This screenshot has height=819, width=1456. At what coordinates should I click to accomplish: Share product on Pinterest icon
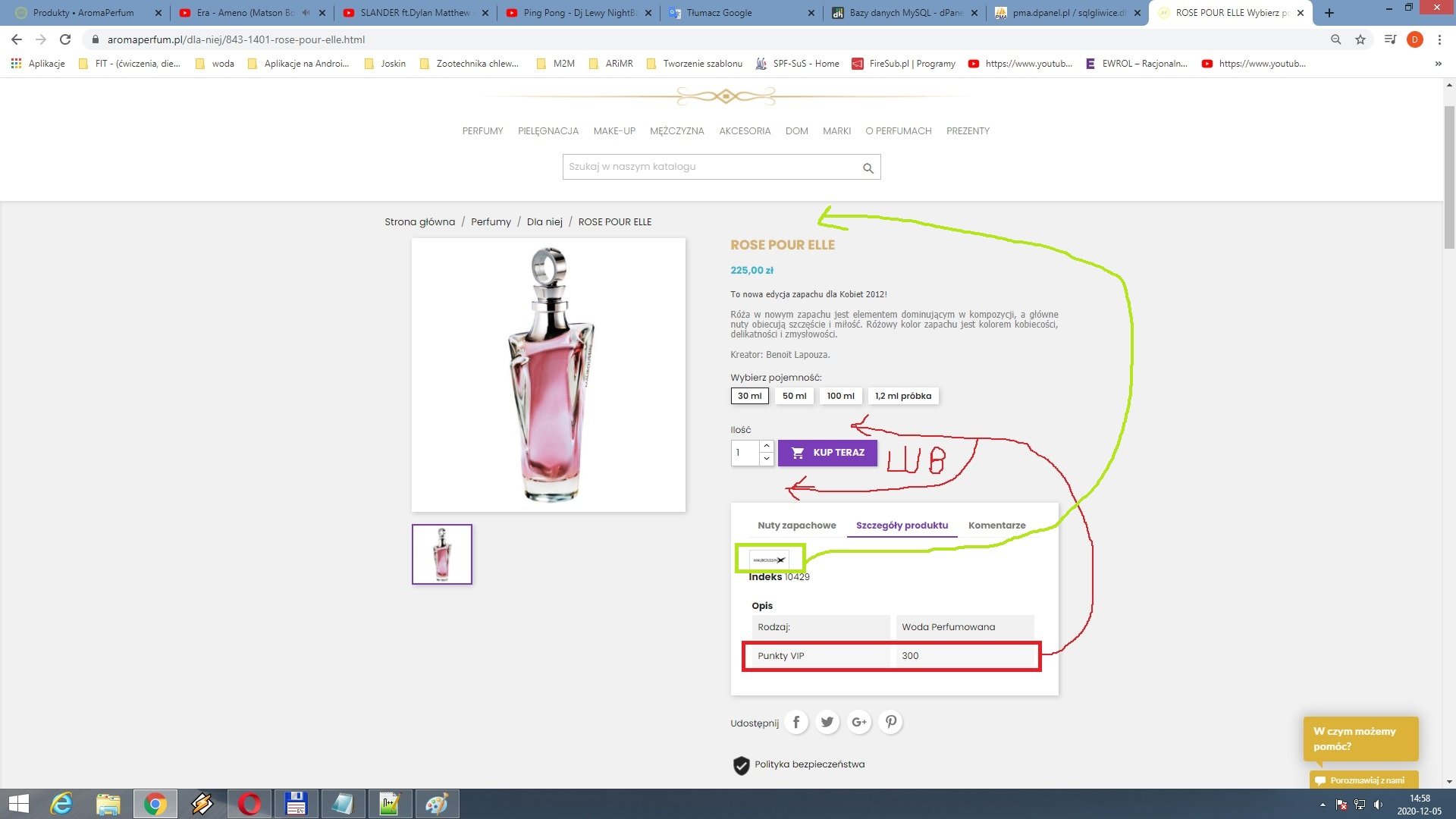click(x=891, y=723)
